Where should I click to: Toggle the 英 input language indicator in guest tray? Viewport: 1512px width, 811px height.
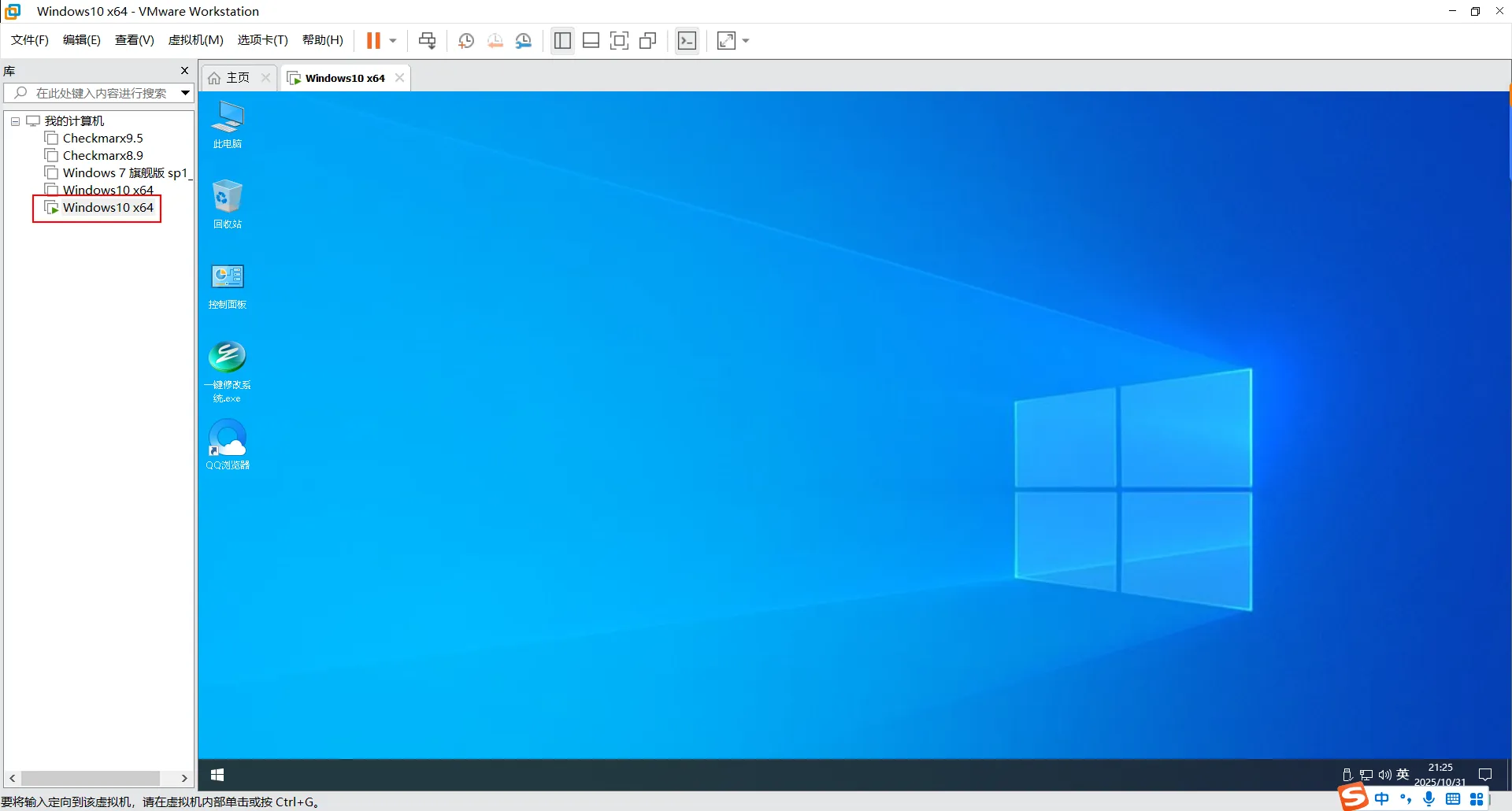[1403, 775]
